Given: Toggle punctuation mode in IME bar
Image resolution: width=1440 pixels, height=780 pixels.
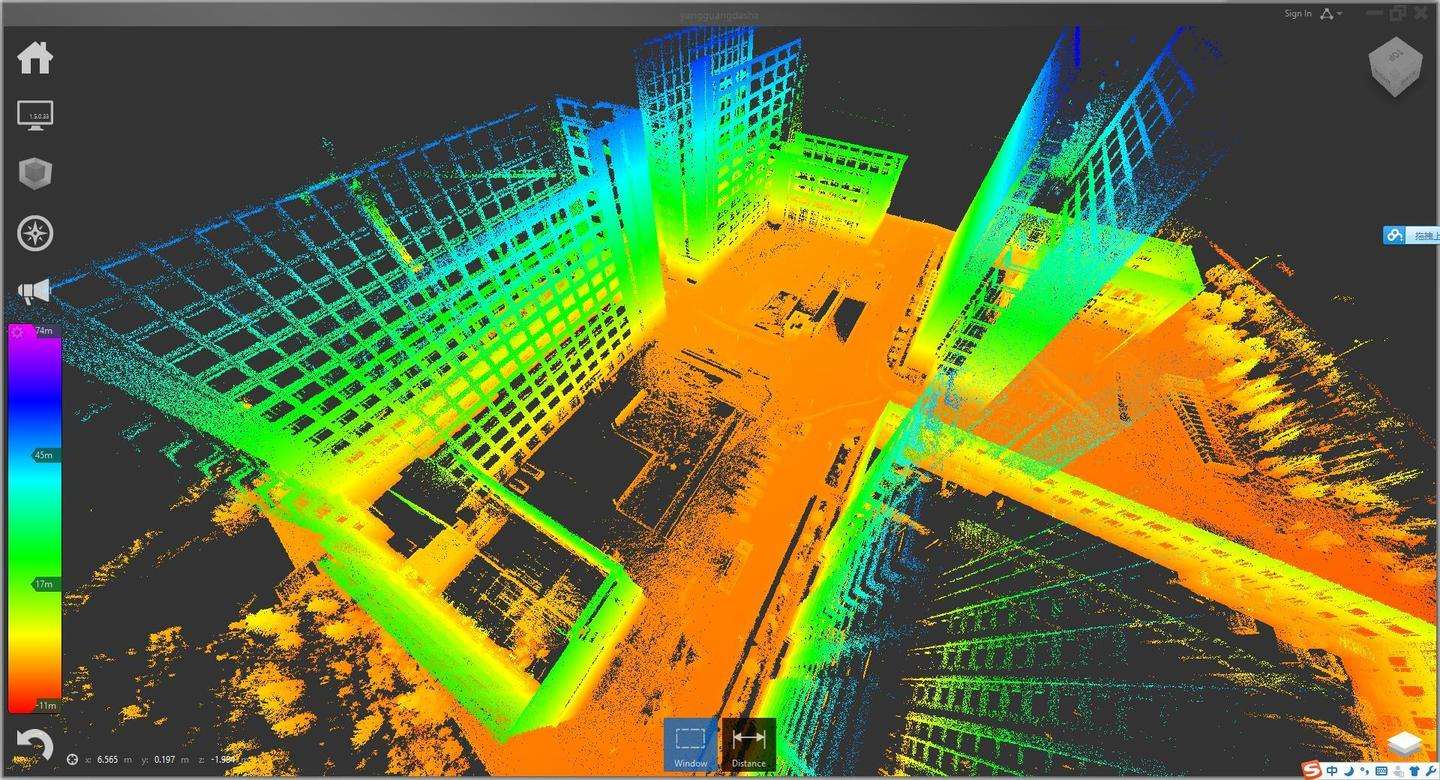Looking at the screenshot, I should coord(1365,771).
